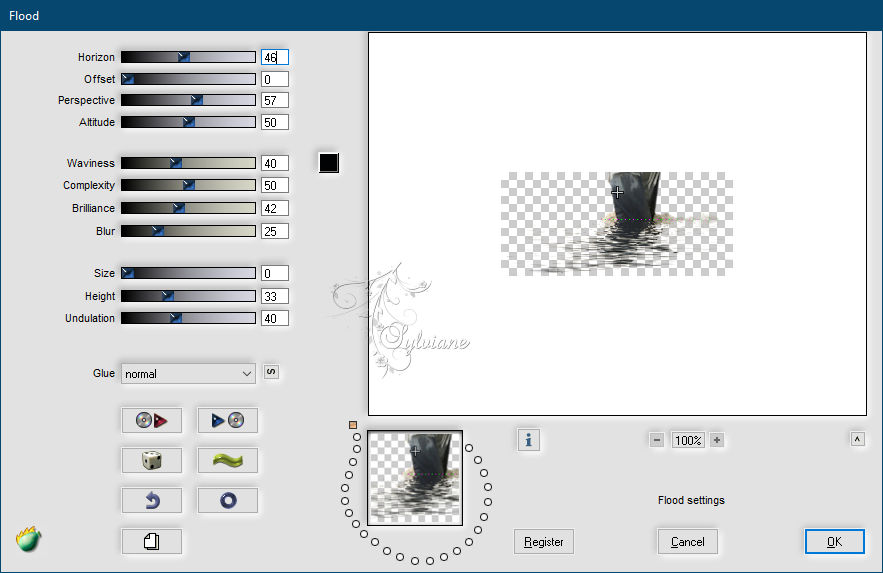Click the 100% zoom level button
Viewport: 883px width, 573px height.
click(688, 440)
